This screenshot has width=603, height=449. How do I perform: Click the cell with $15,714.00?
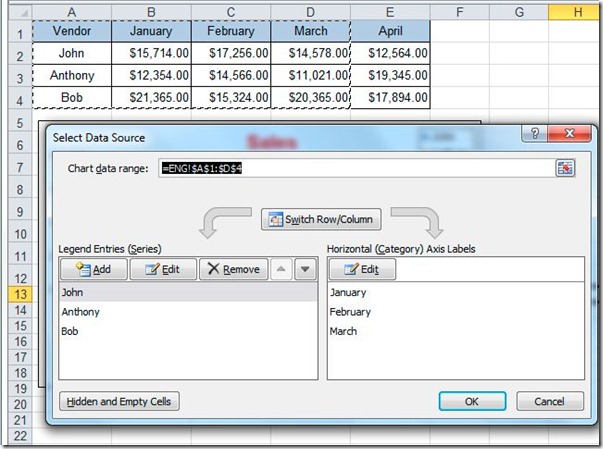coord(152,53)
